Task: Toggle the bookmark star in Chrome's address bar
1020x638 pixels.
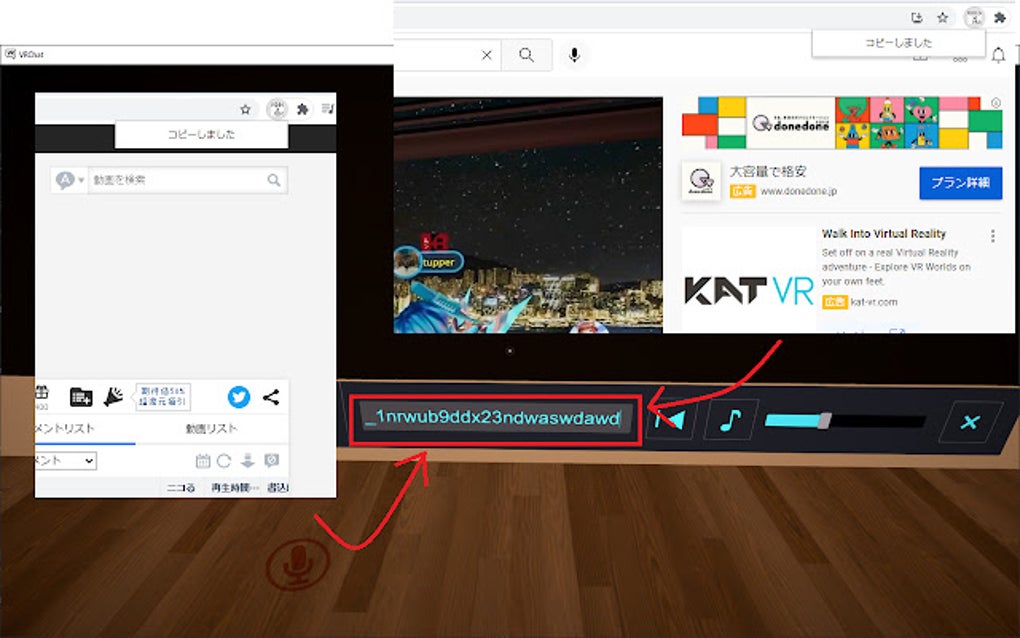Action: coord(941,17)
